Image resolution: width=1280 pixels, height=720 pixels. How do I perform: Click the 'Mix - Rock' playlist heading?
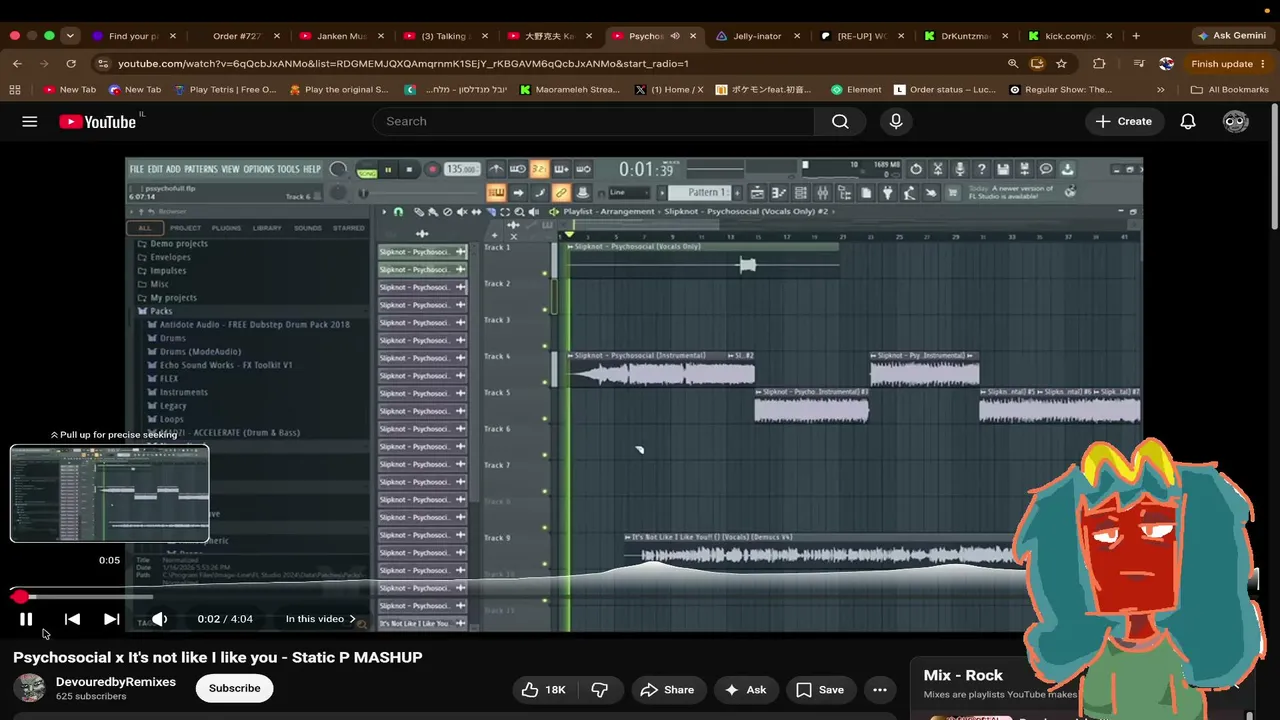pos(963,675)
